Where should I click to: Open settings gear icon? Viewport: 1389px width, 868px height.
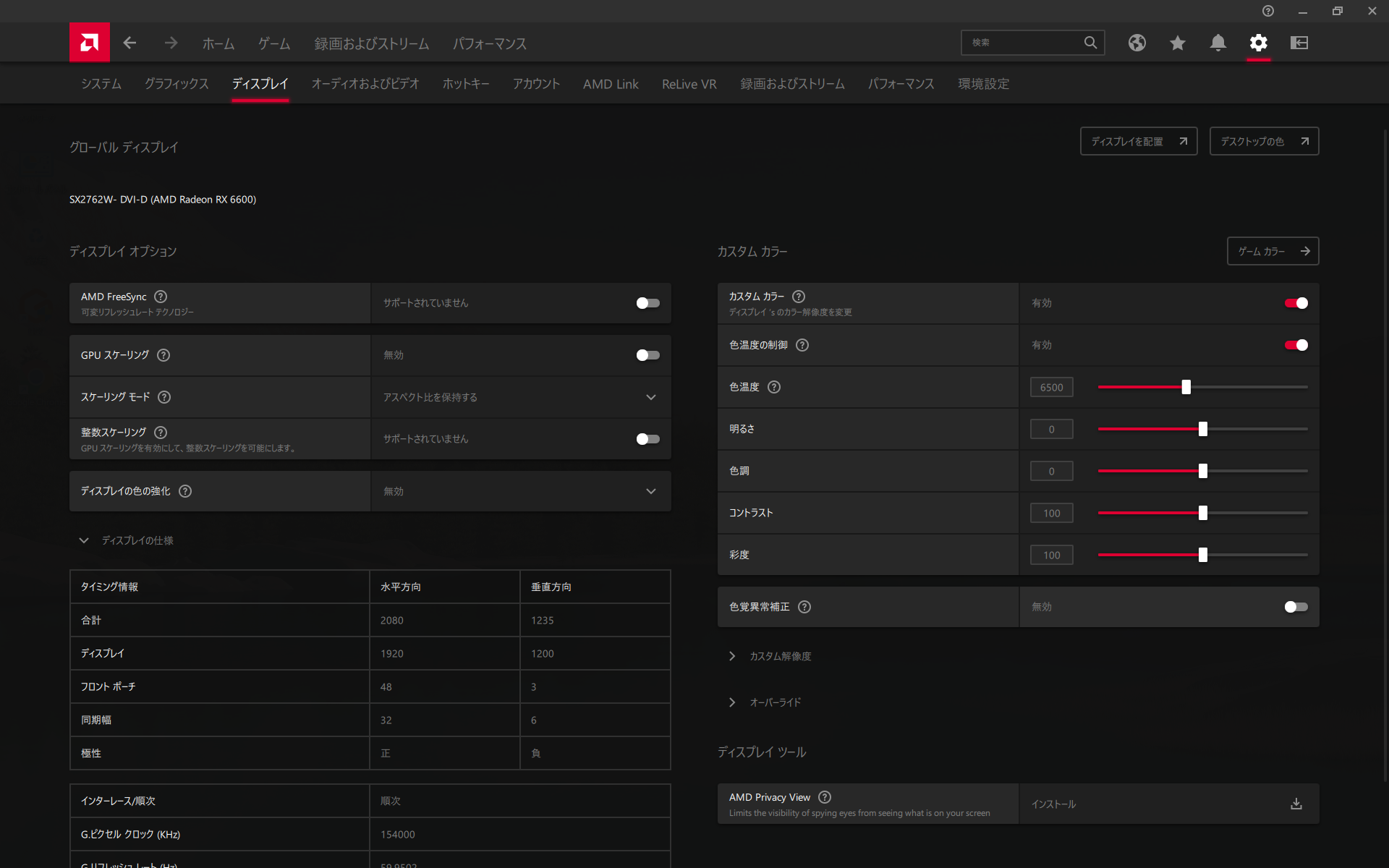tap(1259, 43)
